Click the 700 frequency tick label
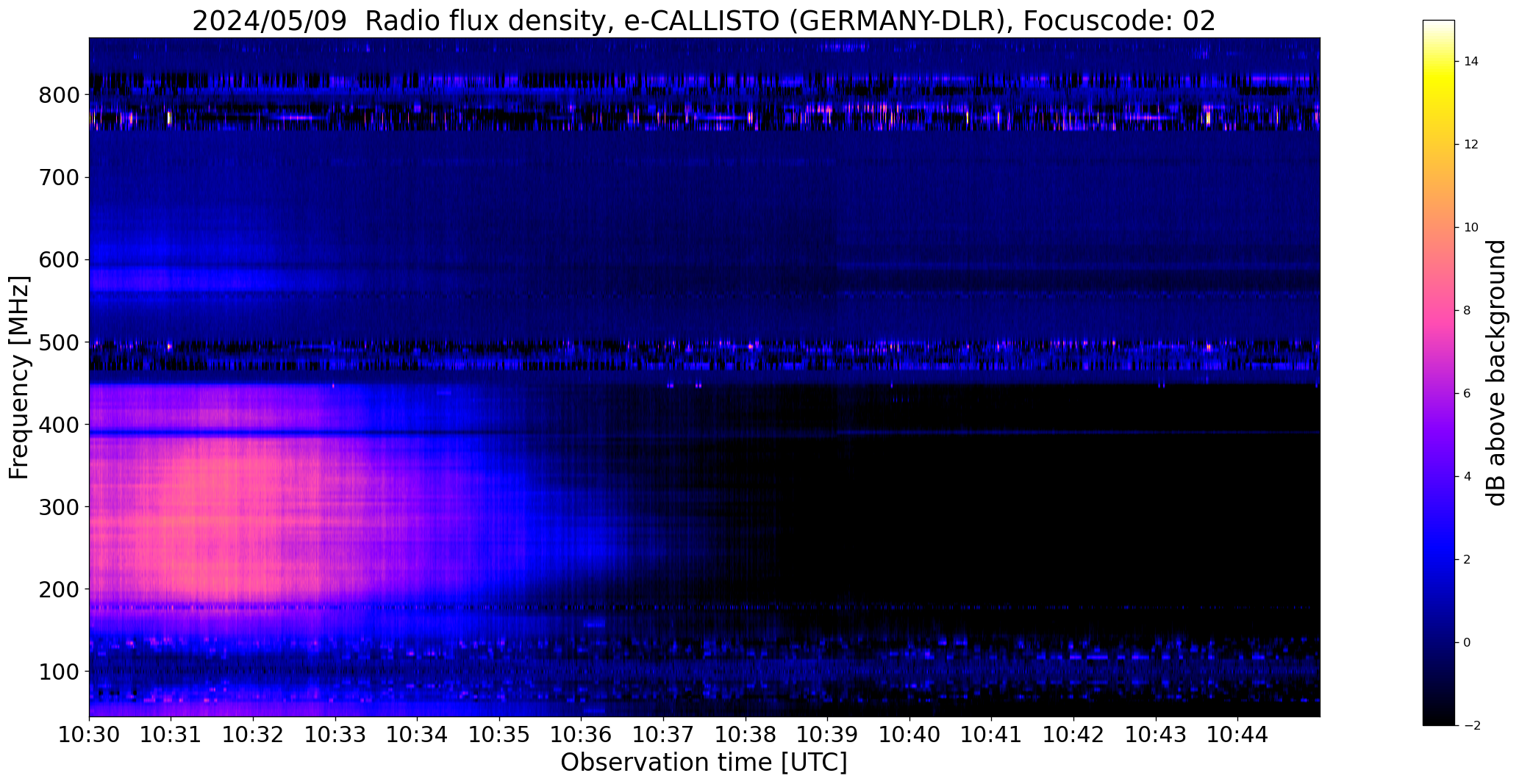 coord(58,178)
